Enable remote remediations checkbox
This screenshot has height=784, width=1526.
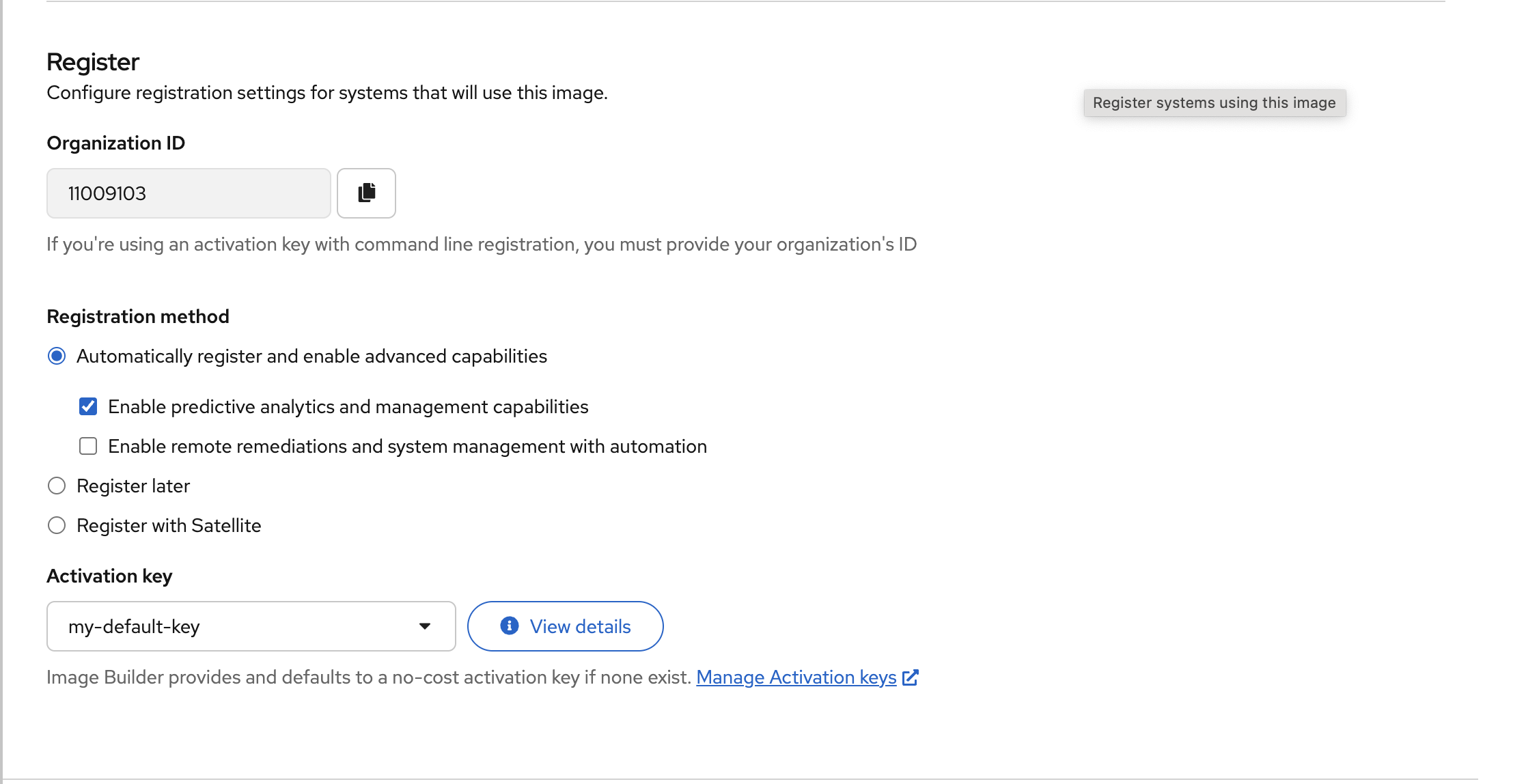point(88,447)
